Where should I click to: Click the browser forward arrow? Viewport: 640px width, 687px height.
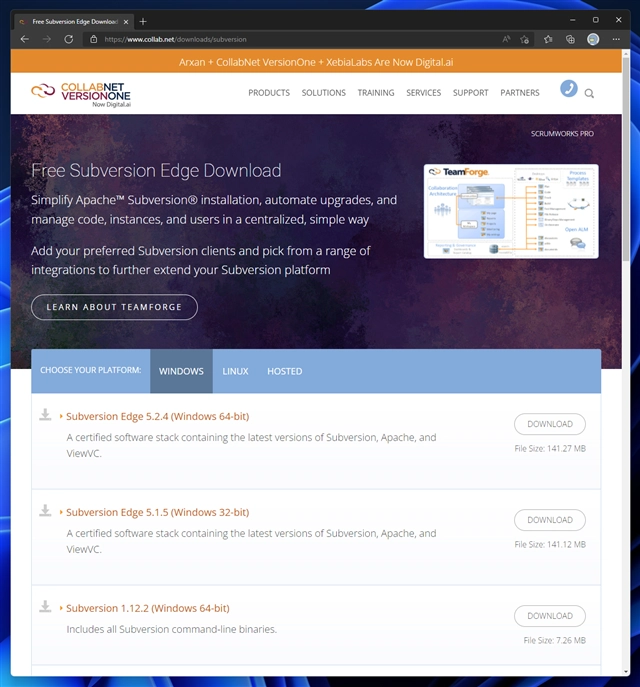46,39
